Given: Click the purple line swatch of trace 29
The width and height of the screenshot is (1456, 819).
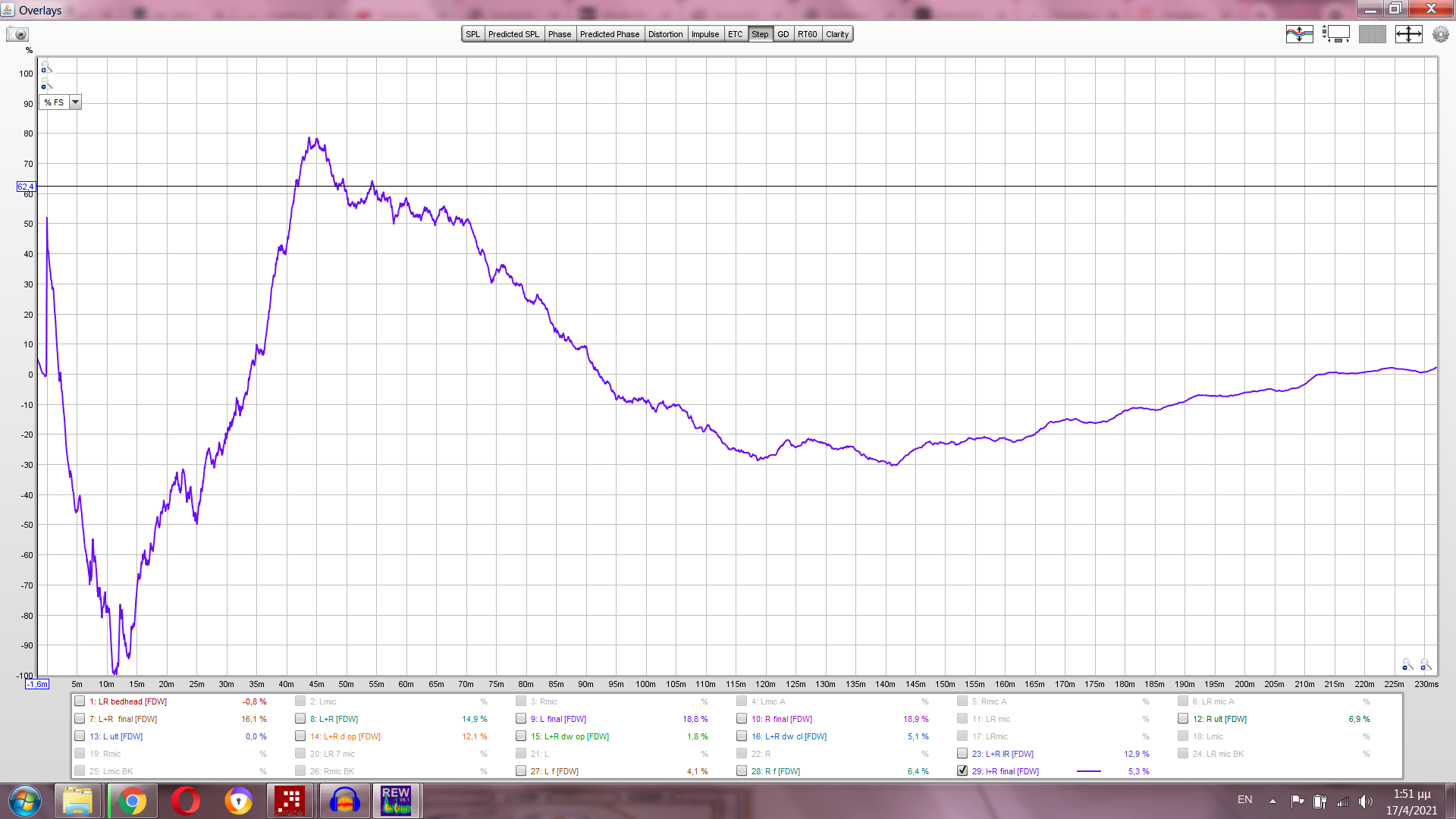Looking at the screenshot, I should point(1088,771).
